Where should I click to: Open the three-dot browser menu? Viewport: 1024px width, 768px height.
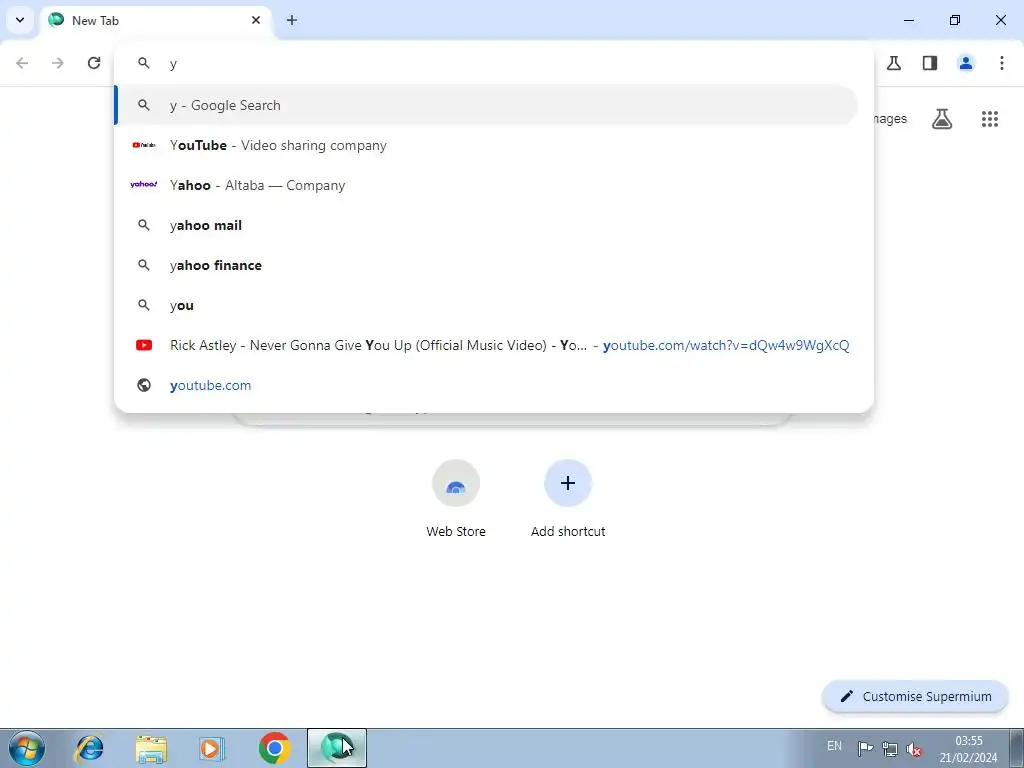1002,63
